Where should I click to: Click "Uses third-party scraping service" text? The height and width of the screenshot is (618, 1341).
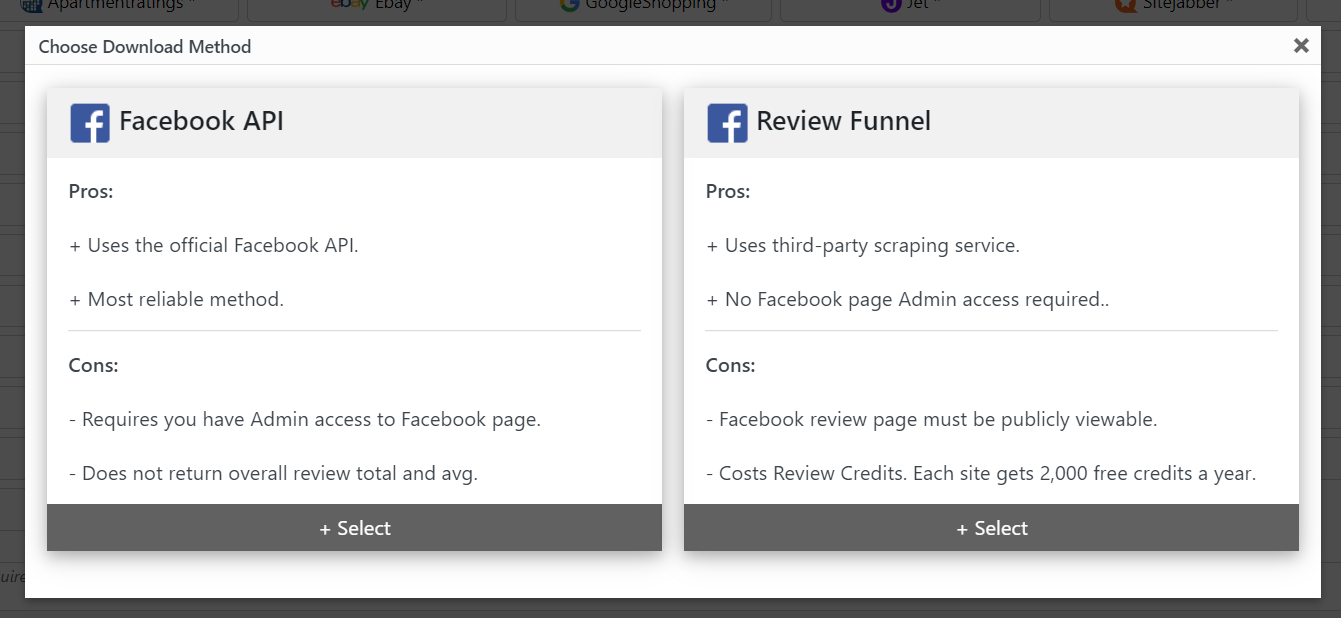(872, 245)
